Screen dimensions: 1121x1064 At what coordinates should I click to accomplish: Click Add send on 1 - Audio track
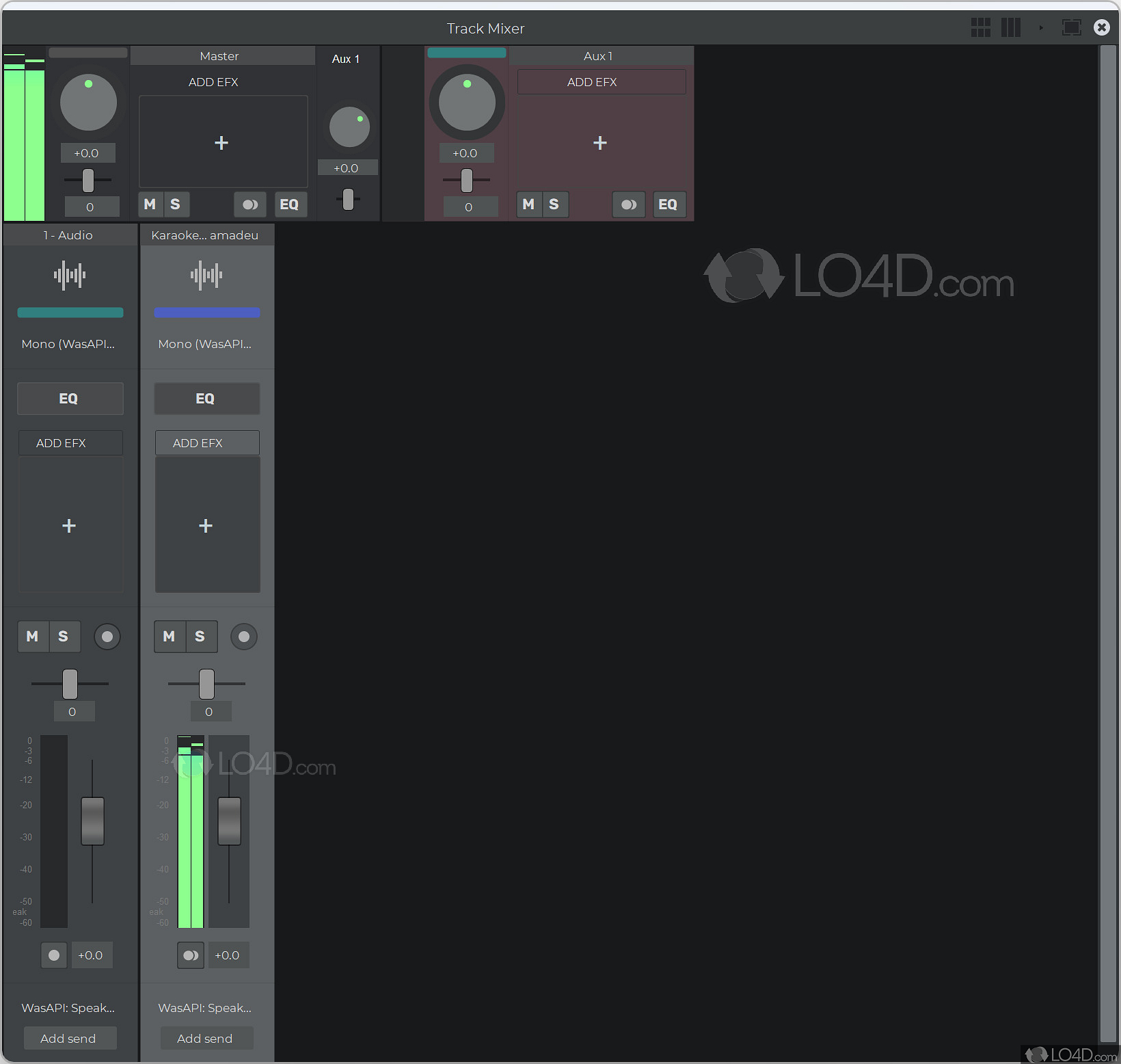click(70, 1038)
